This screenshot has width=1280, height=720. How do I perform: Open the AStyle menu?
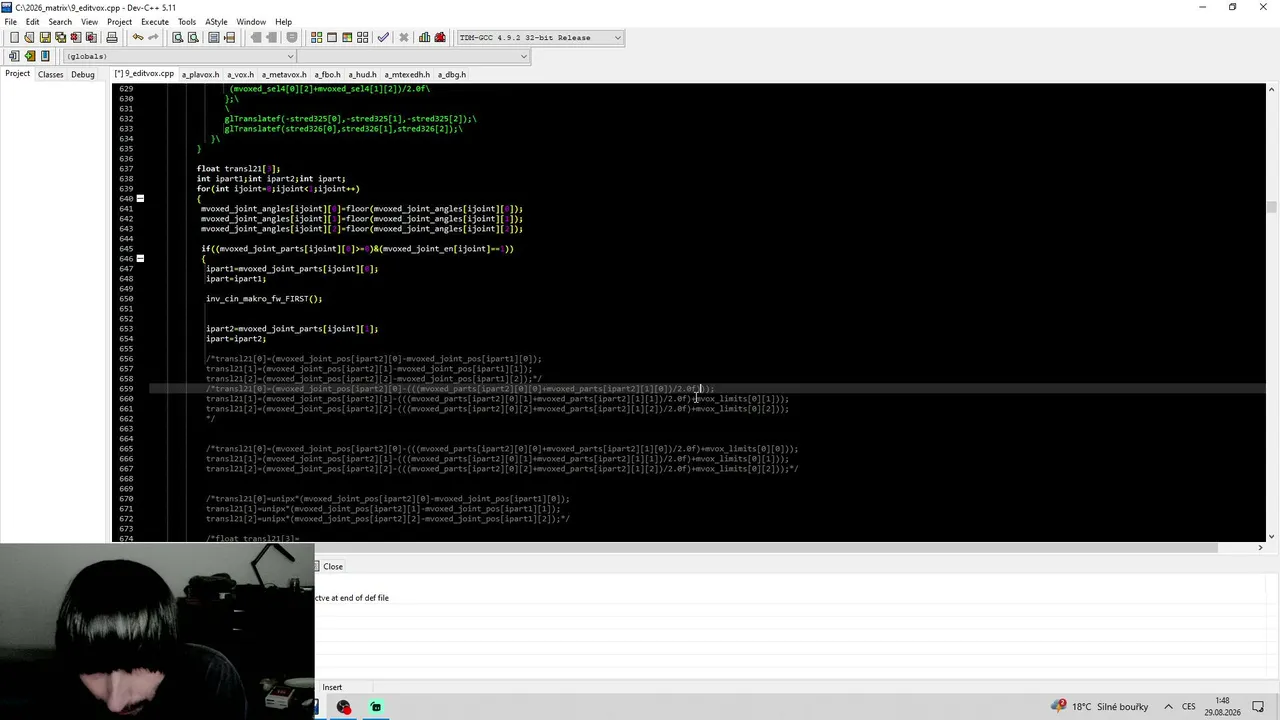tap(216, 21)
